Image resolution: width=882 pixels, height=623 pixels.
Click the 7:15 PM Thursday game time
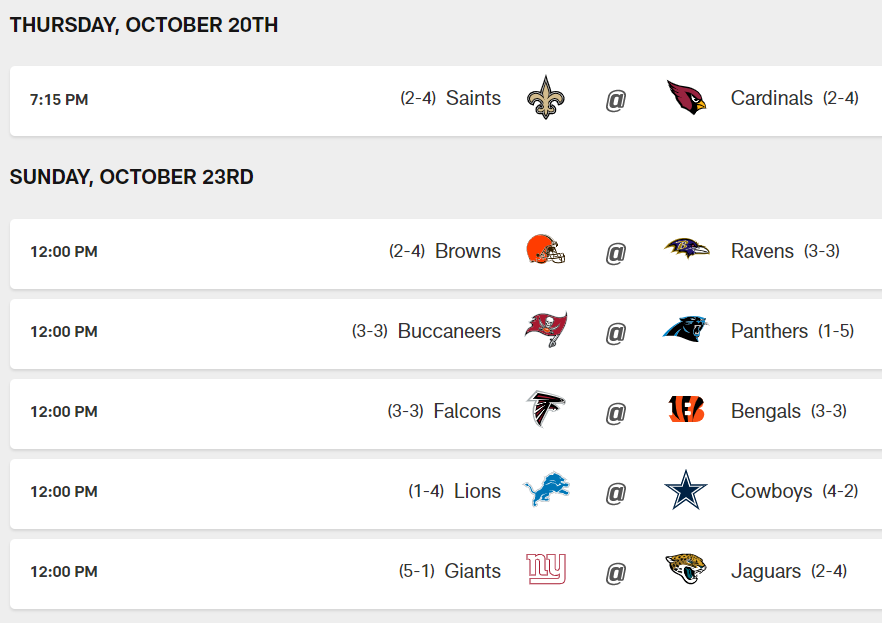59,100
